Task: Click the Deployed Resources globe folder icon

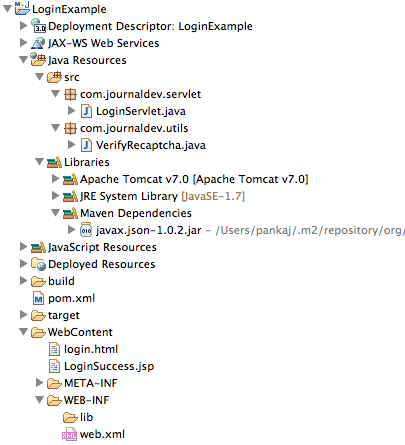Action: (x=38, y=264)
